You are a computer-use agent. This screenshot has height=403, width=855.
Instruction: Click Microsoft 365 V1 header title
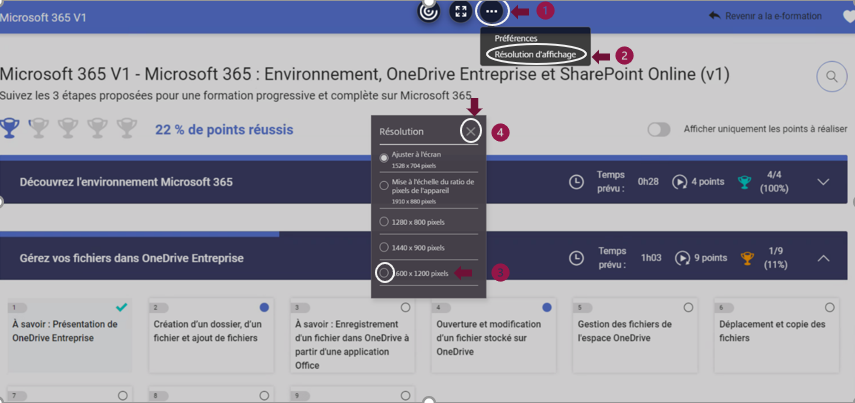point(43,17)
